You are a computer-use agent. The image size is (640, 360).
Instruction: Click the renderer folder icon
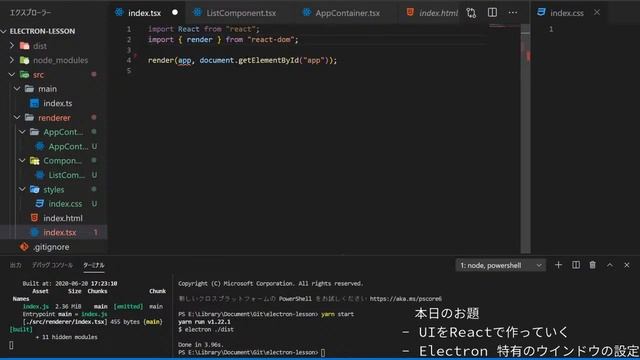point(29,118)
